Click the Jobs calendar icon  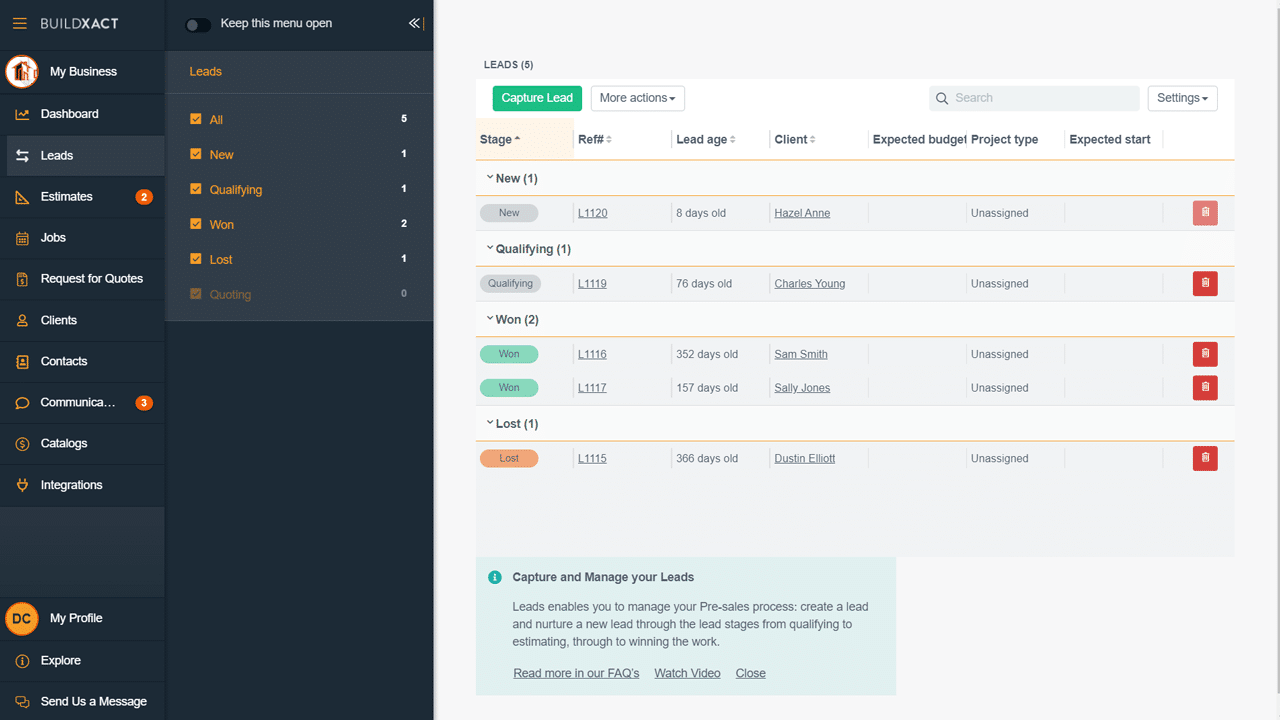pos(22,237)
